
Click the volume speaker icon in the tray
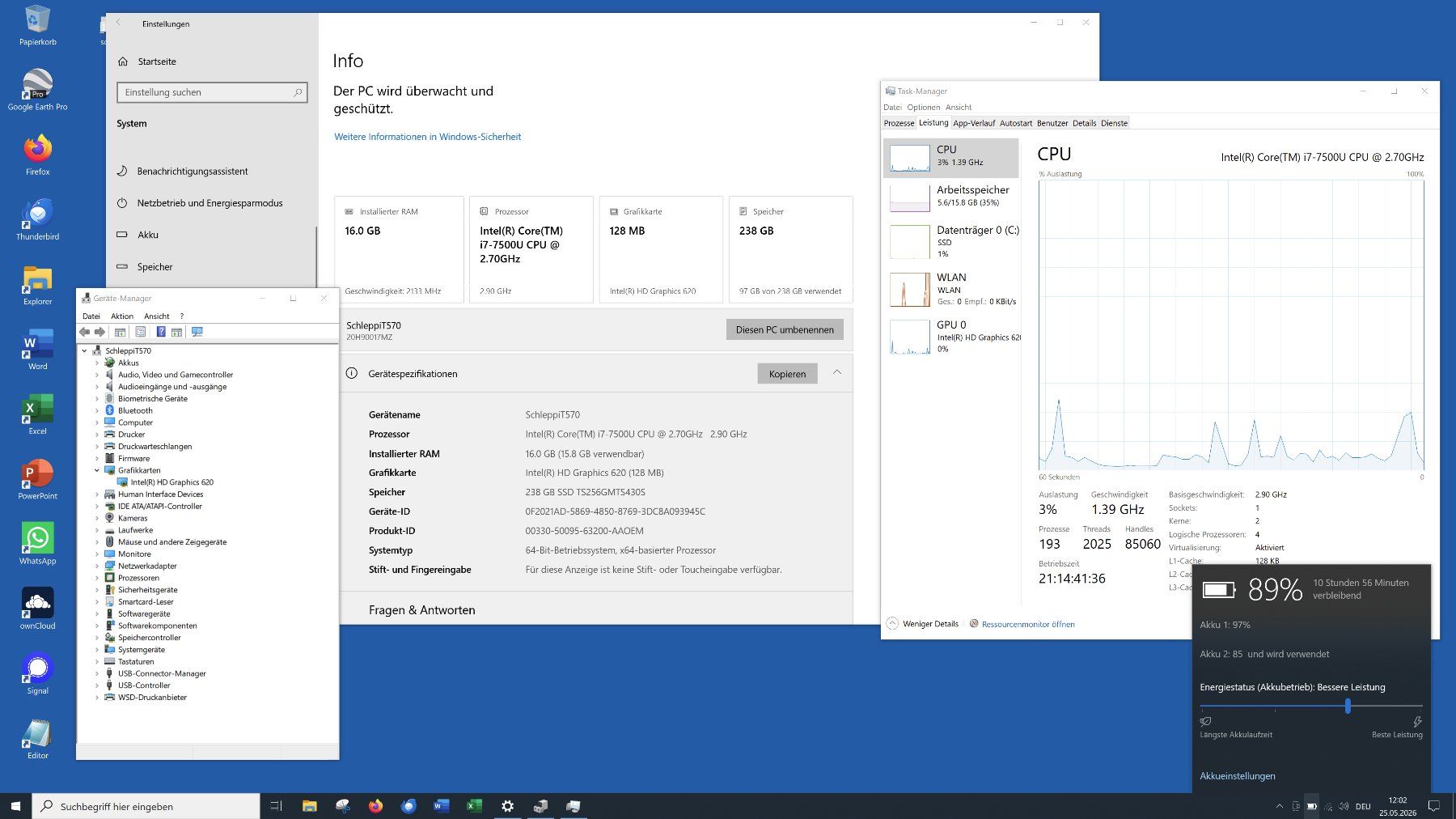coord(1344,806)
